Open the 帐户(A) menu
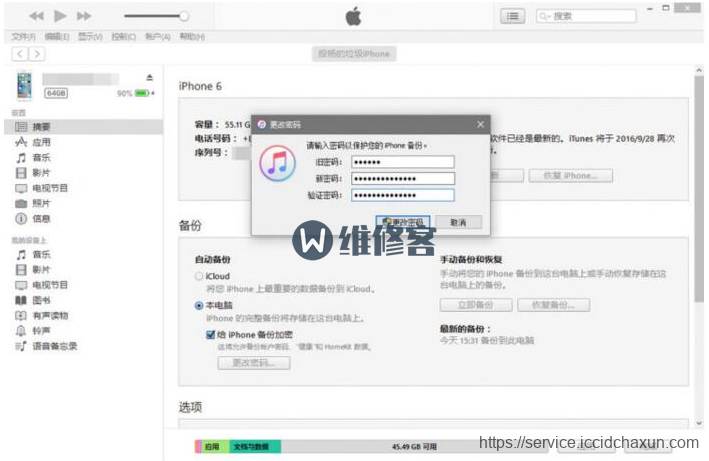This screenshot has height=461, width=709. point(157,37)
